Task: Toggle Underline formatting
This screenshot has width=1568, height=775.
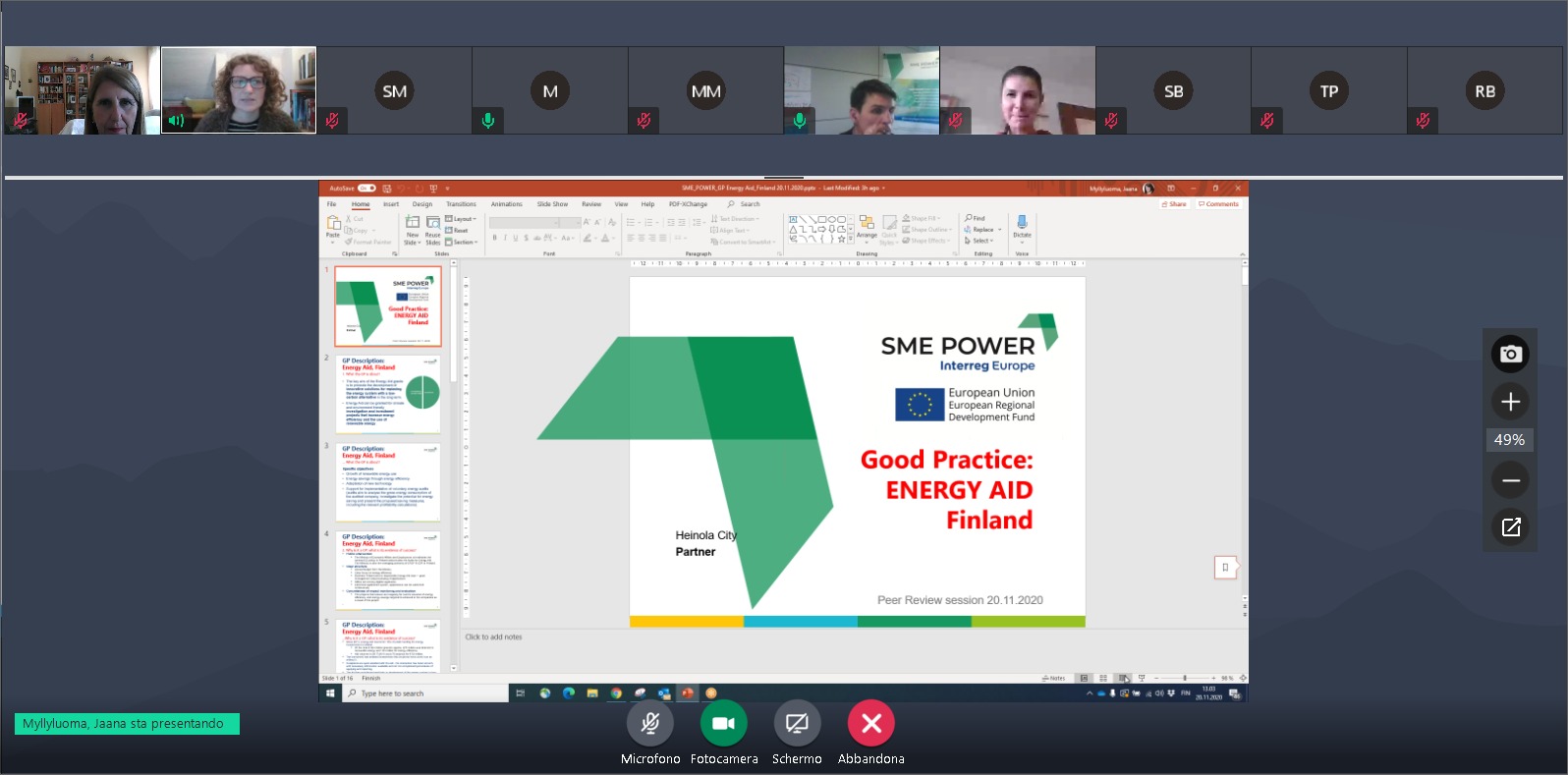Action: click(516, 238)
